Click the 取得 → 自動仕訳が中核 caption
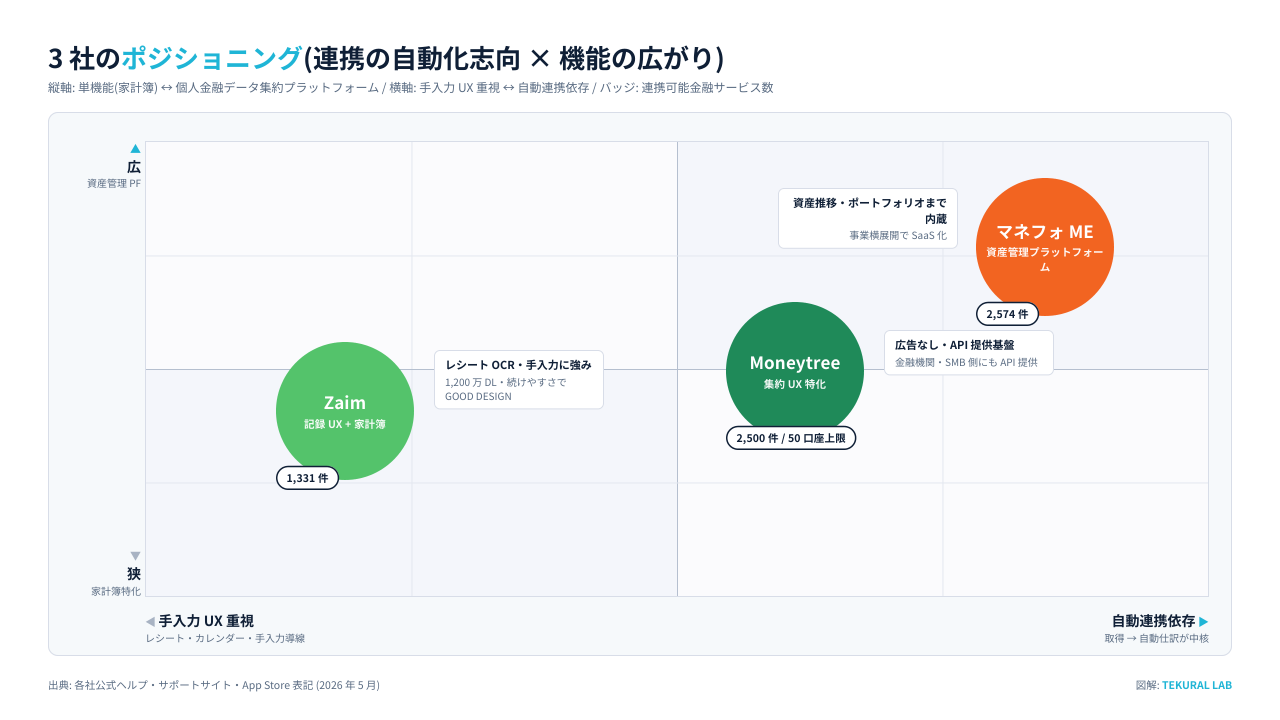This screenshot has width=1280, height=720. 1157,638
